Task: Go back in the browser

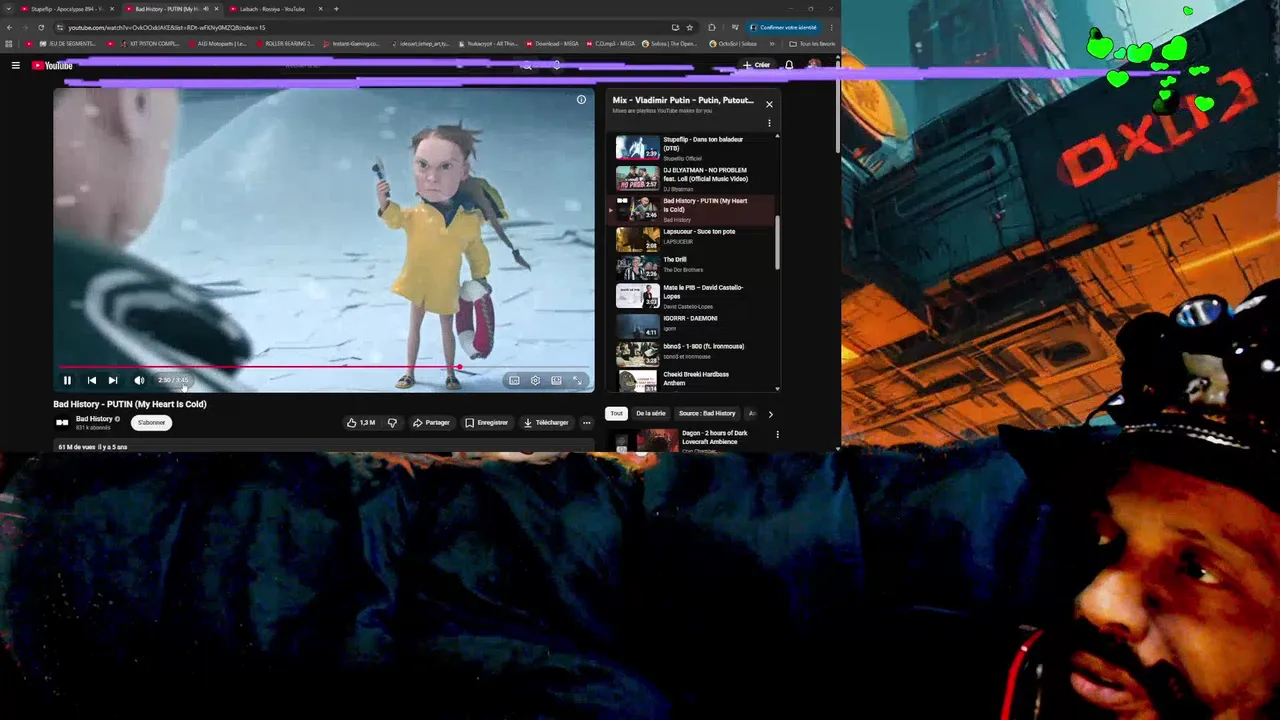Action: tap(9, 27)
